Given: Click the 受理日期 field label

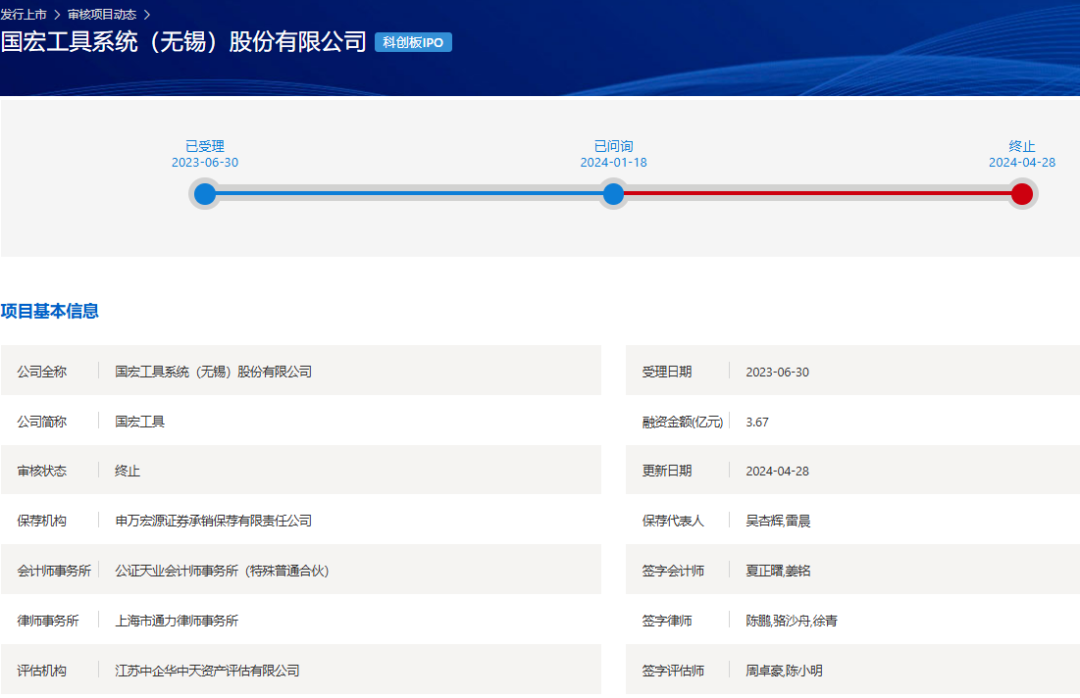Looking at the screenshot, I should (667, 372).
